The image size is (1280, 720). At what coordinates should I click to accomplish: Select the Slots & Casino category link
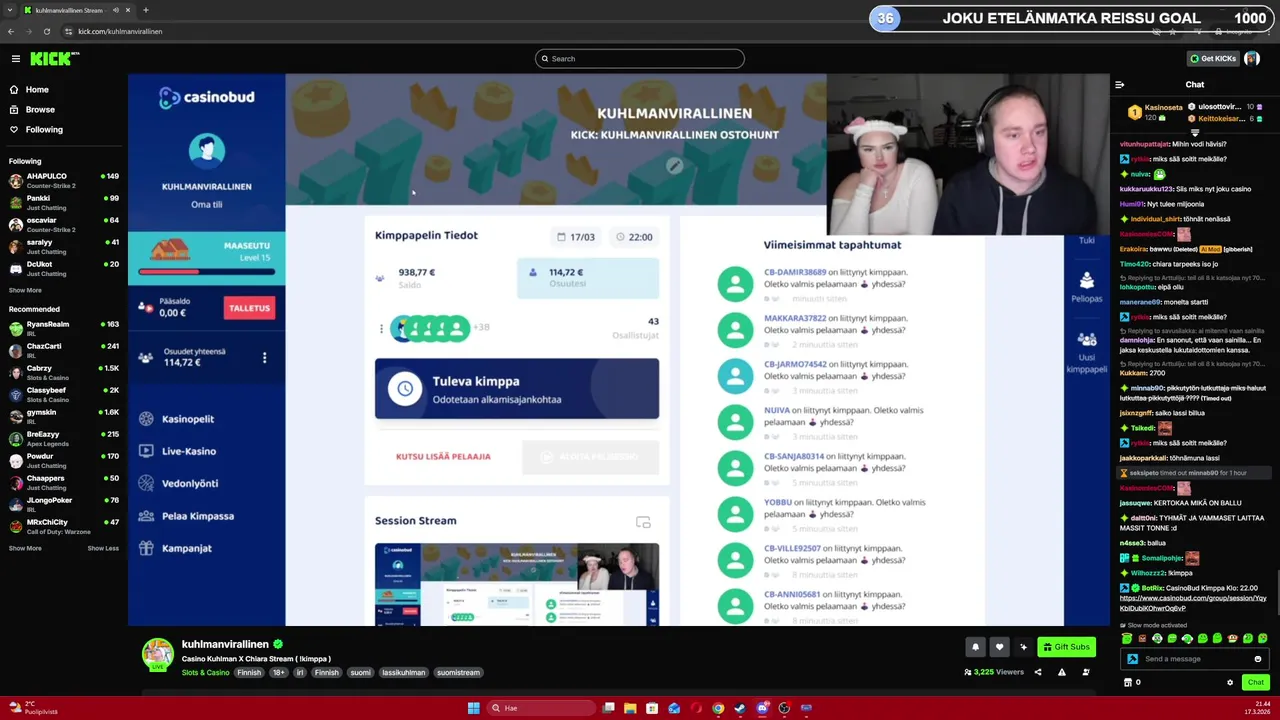(205, 673)
